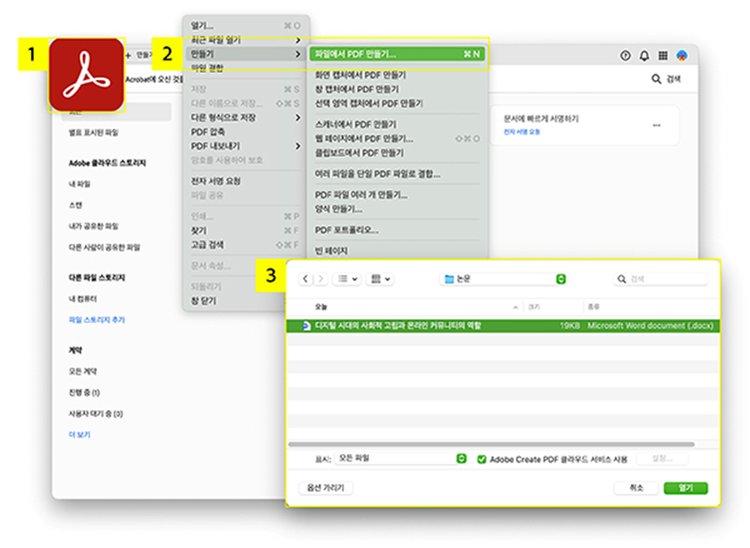Open 스캔 in sidebar
The width and height of the screenshot is (750, 548).
(x=76, y=205)
